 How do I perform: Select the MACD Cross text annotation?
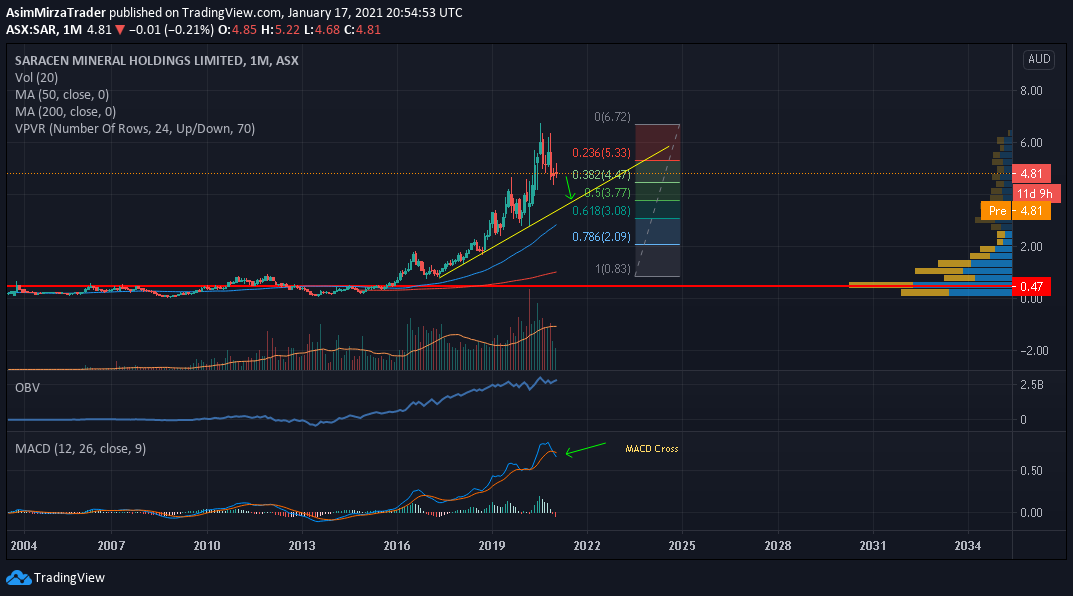[651, 449]
